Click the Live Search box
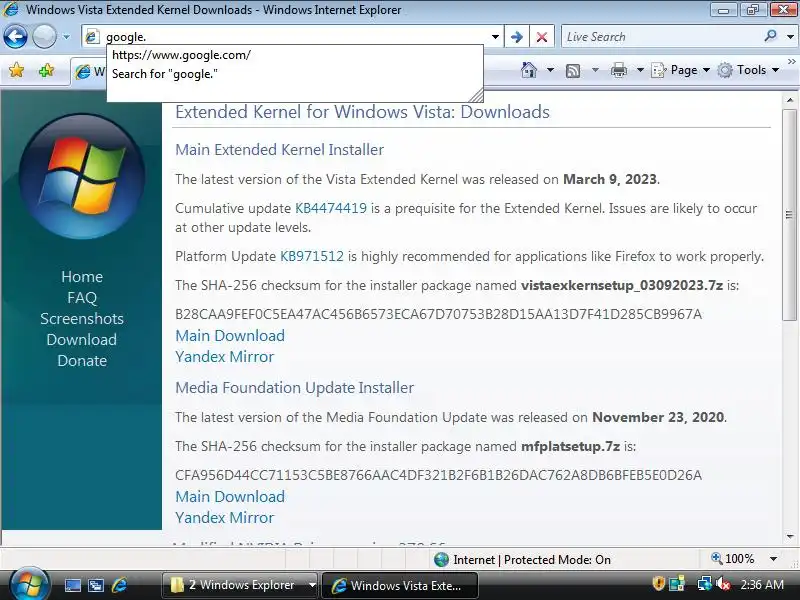 [x=663, y=37]
